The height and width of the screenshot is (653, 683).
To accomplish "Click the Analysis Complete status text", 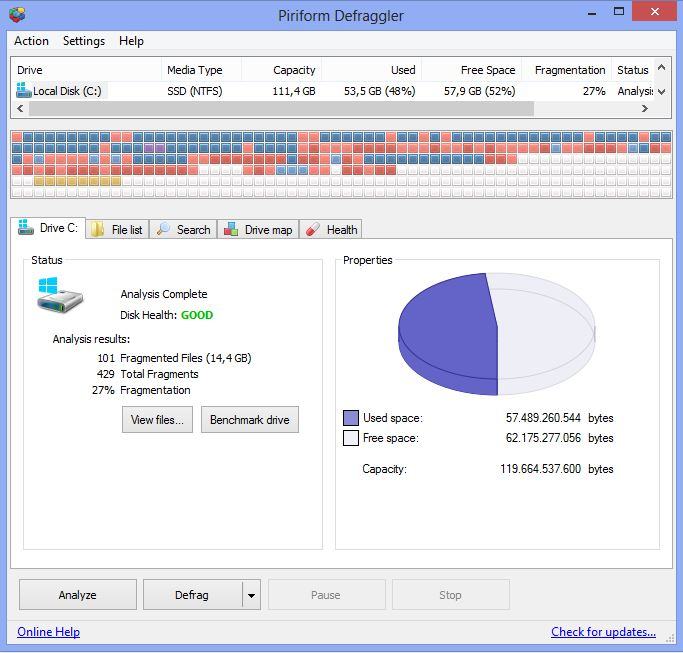I will (x=164, y=294).
